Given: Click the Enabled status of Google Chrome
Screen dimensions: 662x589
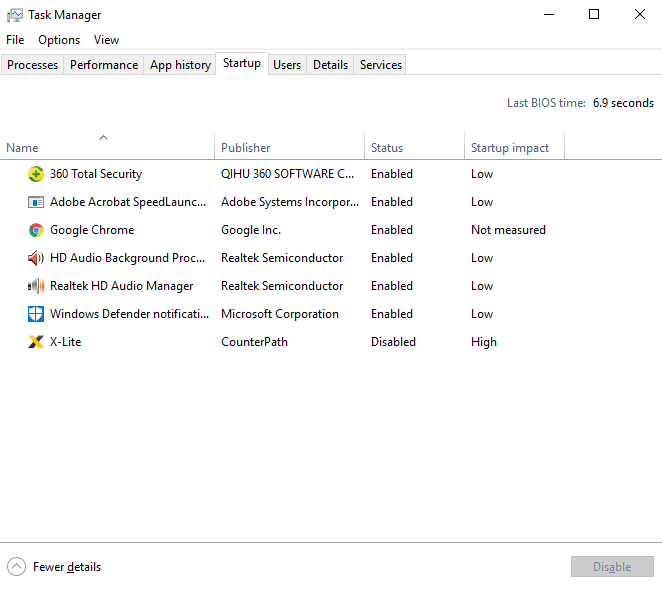Looking at the screenshot, I should (x=392, y=230).
